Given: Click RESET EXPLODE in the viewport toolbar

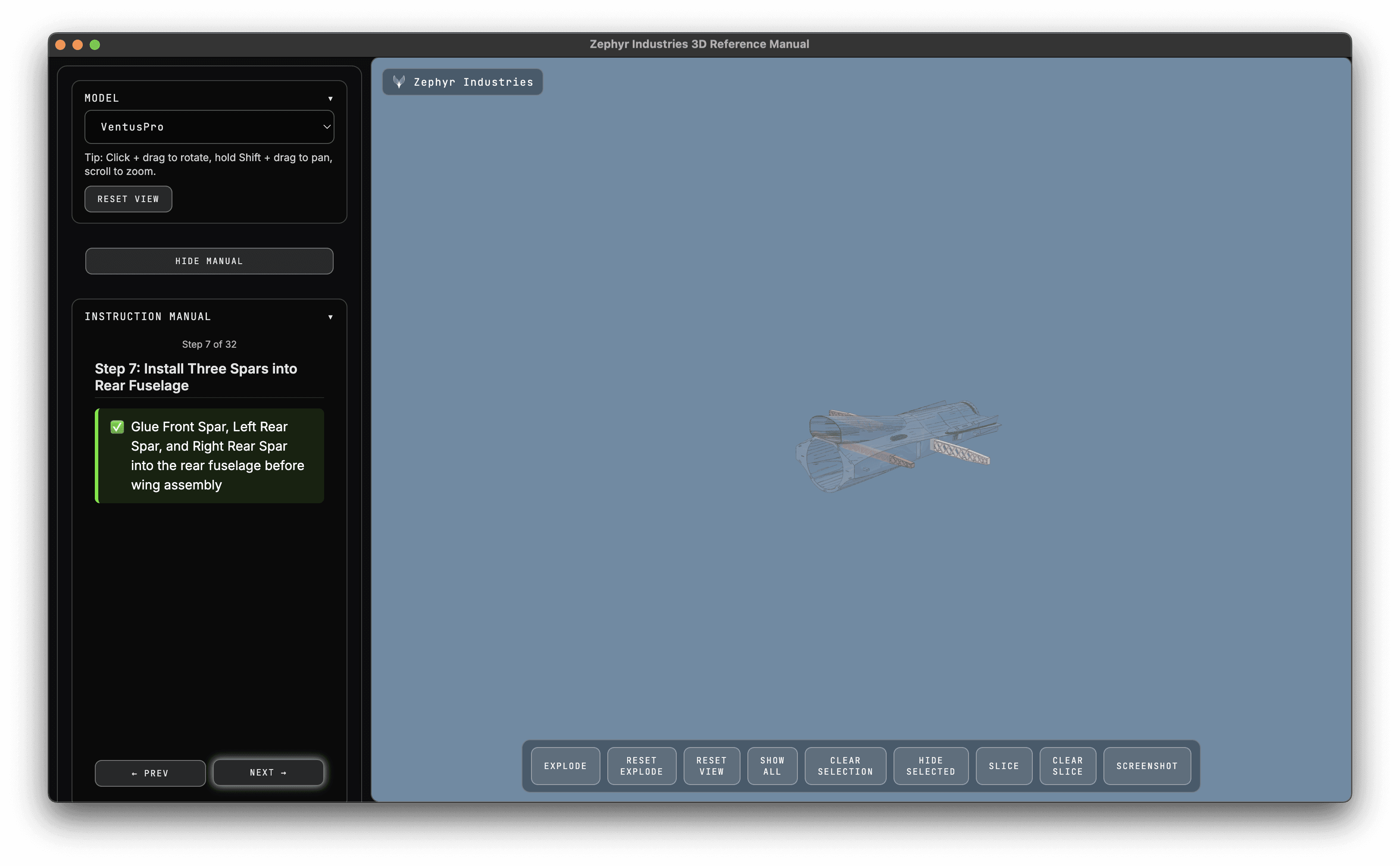Looking at the screenshot, I should (x=641, y=766).
